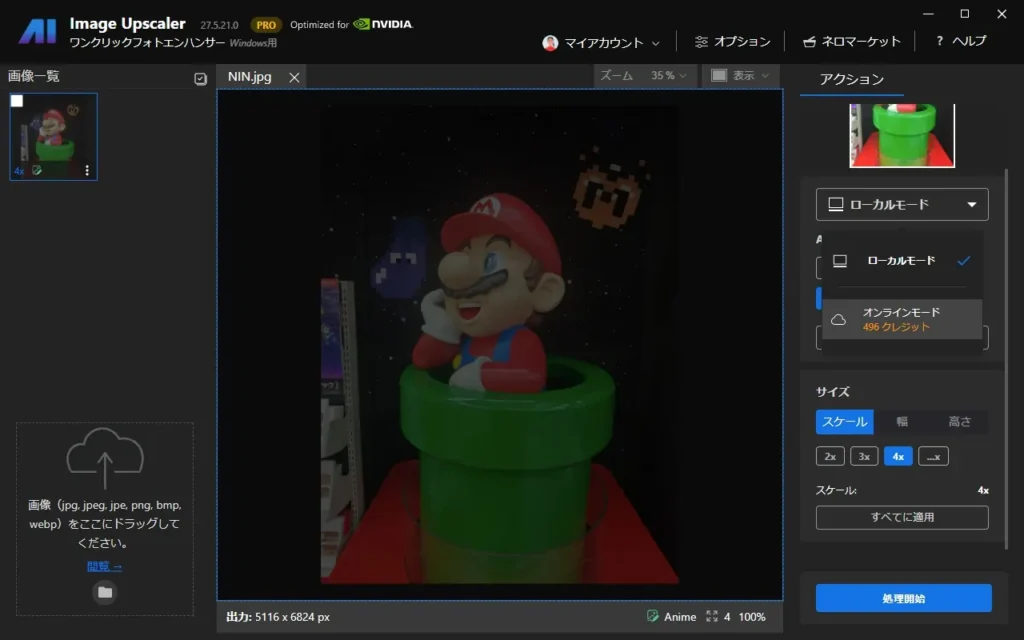
Task: Click the Help question mark icon
Action: [x=940, y=42]
